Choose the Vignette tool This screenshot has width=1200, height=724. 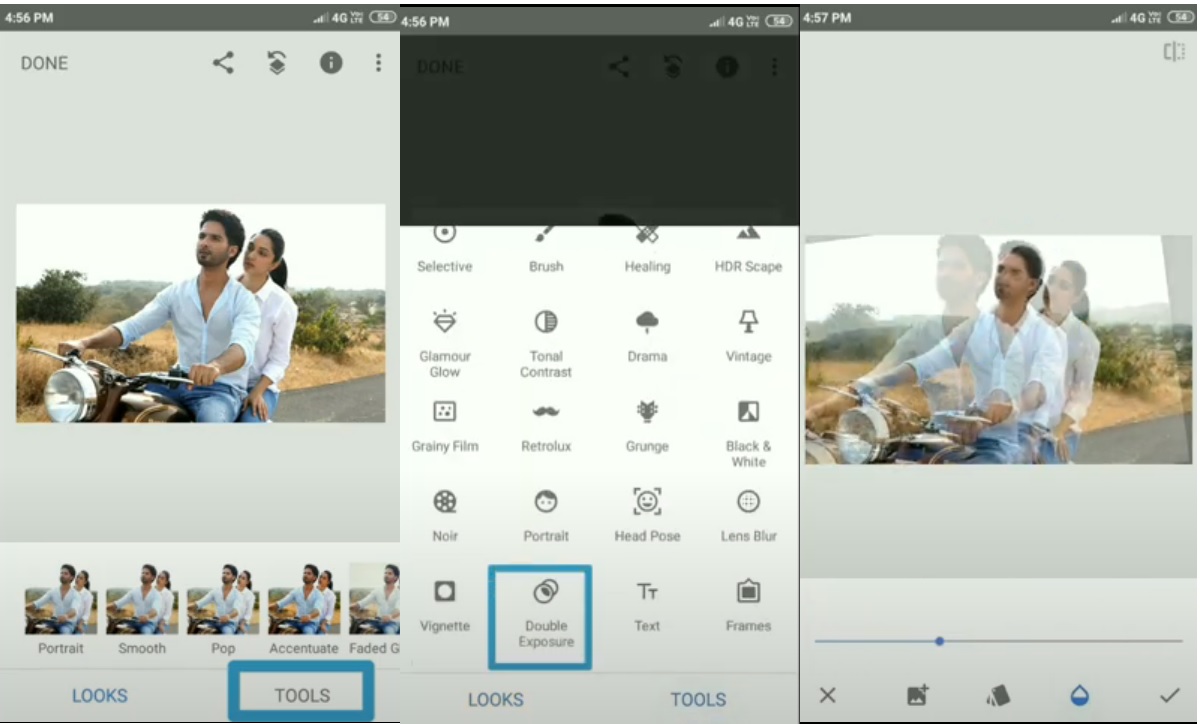[445, 605]
